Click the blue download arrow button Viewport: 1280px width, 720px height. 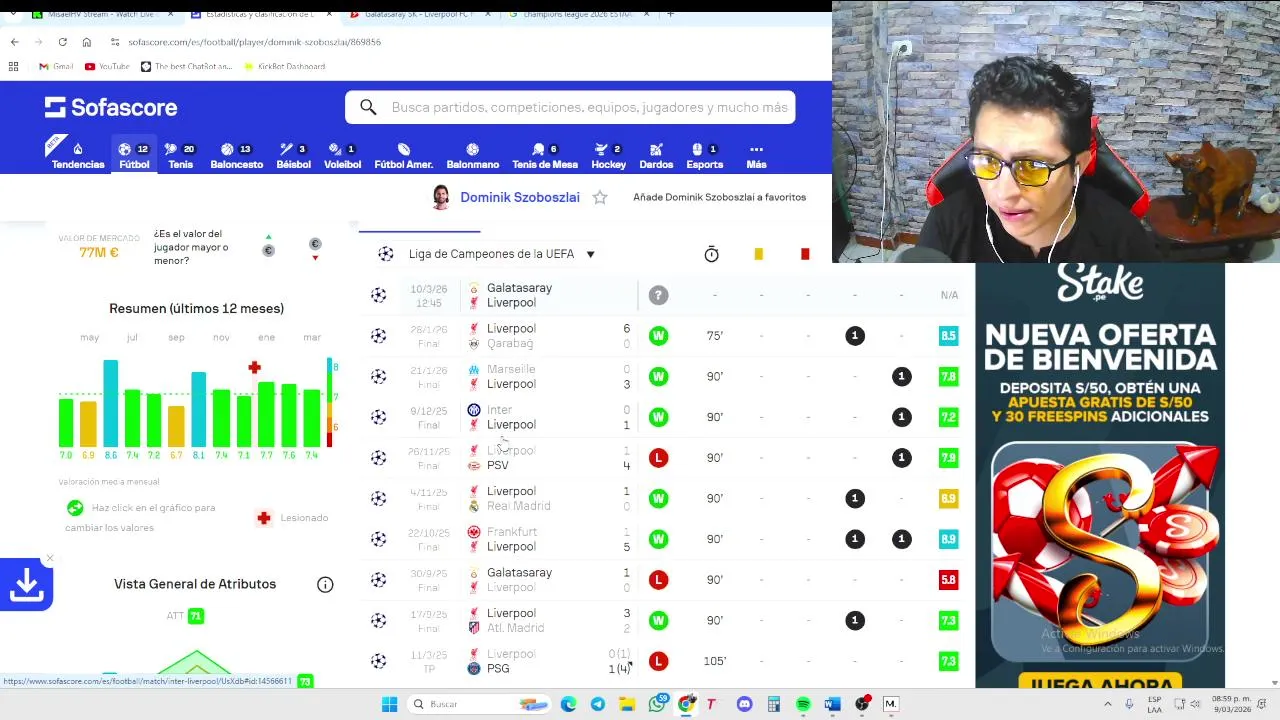[26, 585]
